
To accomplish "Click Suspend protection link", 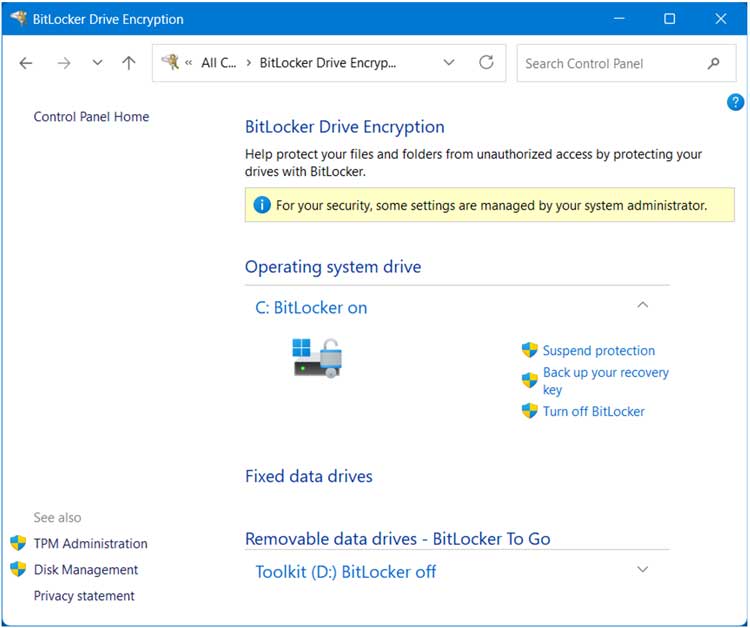I will pyautogui.click(x=598, y=351).
